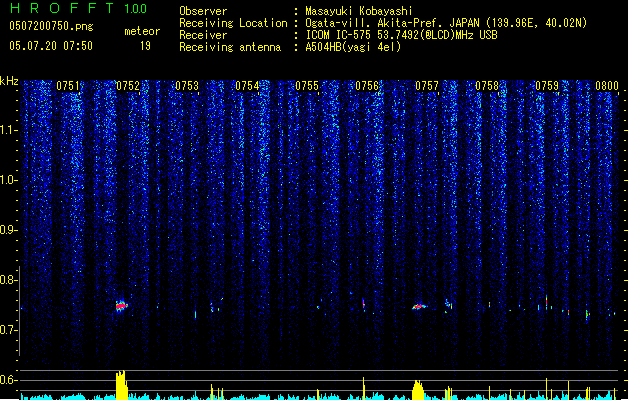
Task: Click the 0.7 kHz axis label
Action: click(9, 330)
